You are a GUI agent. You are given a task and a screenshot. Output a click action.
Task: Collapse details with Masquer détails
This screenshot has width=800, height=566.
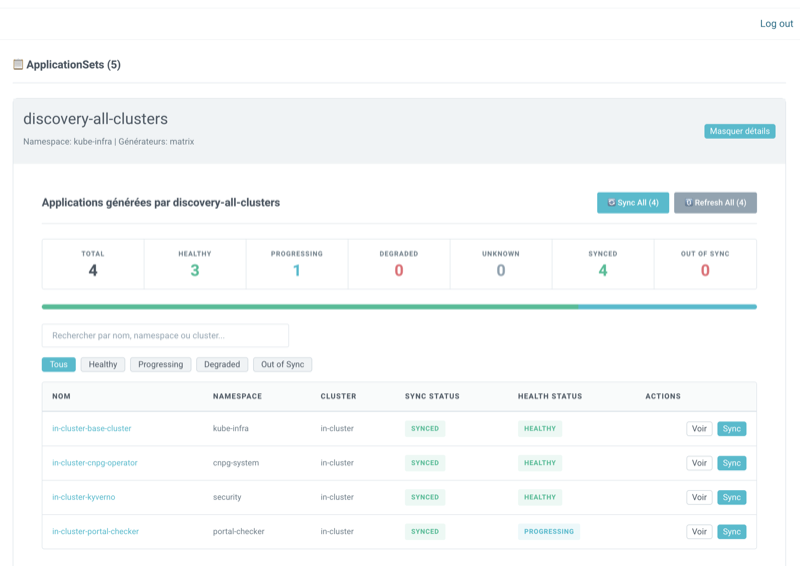pyautogui.click(x=739, y=131)
